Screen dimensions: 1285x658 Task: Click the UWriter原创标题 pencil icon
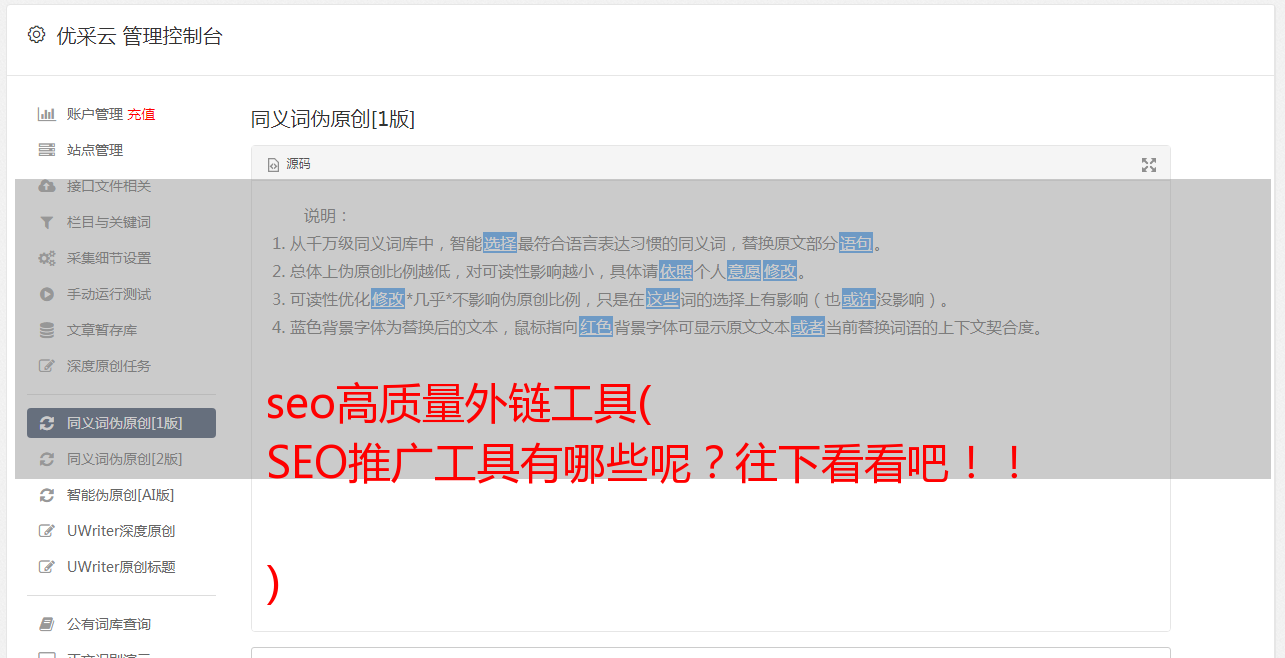(47, 567)
